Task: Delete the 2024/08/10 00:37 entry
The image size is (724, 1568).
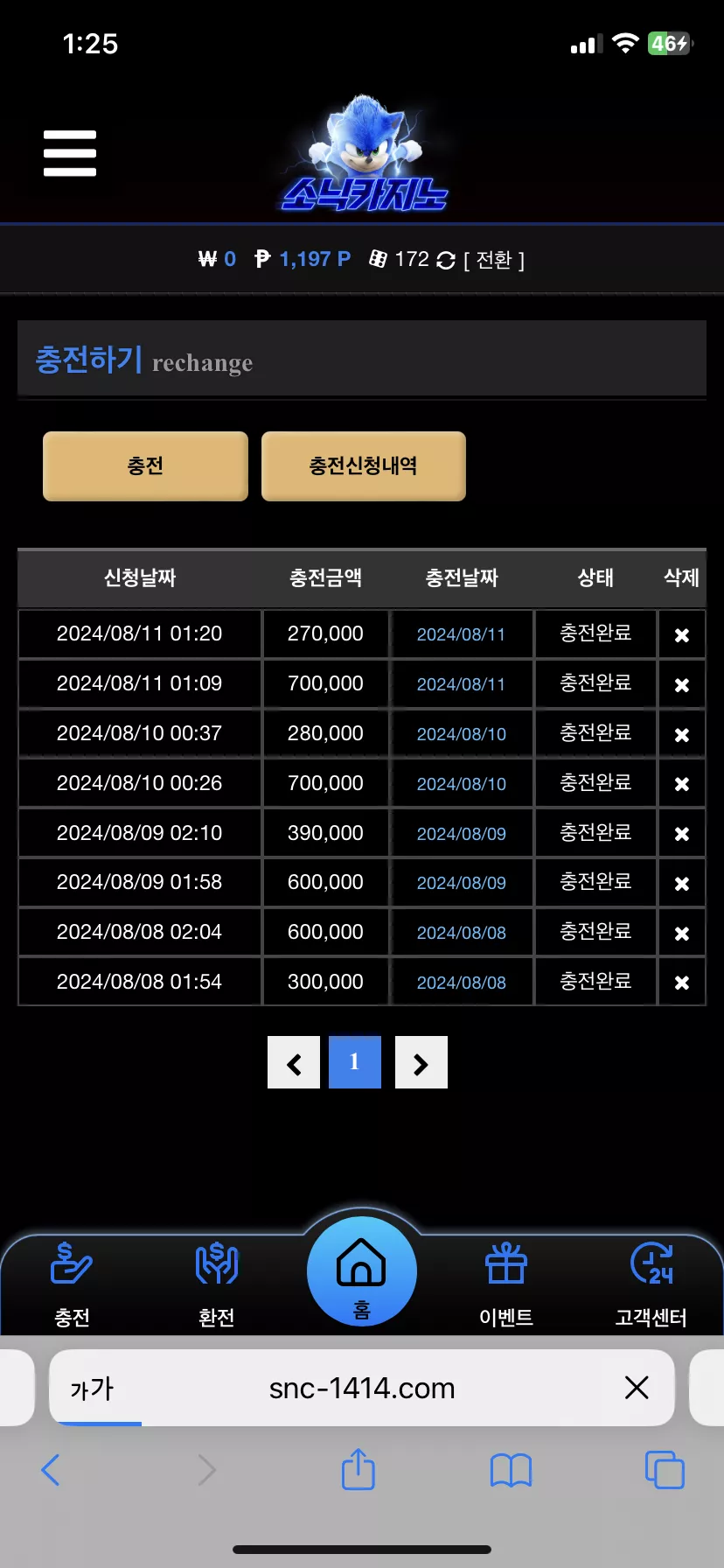Action: [682, 735]
